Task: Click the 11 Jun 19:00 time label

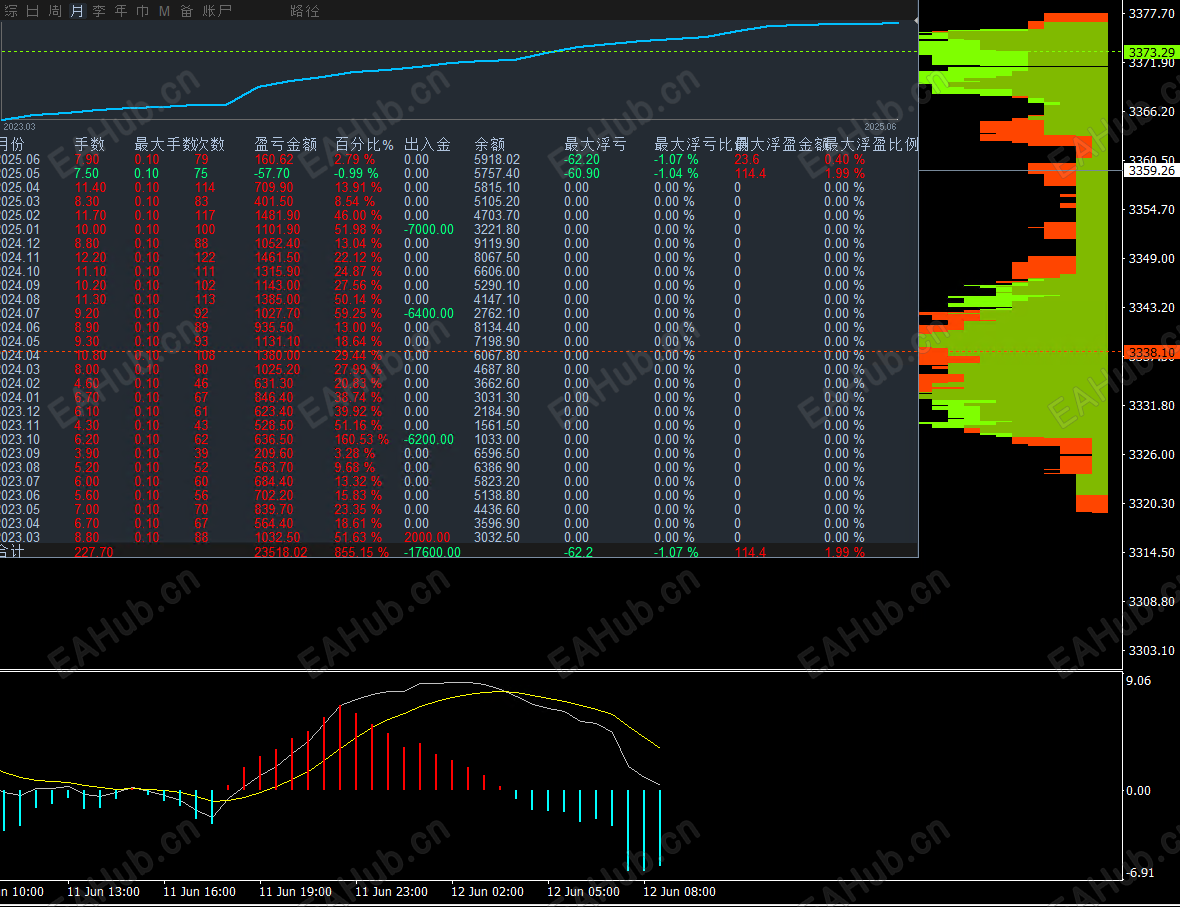Action: point(295,892)
